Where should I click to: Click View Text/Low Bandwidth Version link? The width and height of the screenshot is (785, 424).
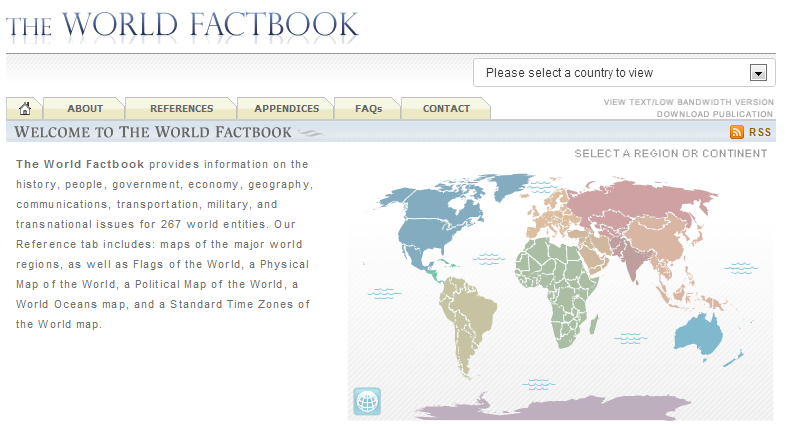pyautogui.click(x=688, y=102)
